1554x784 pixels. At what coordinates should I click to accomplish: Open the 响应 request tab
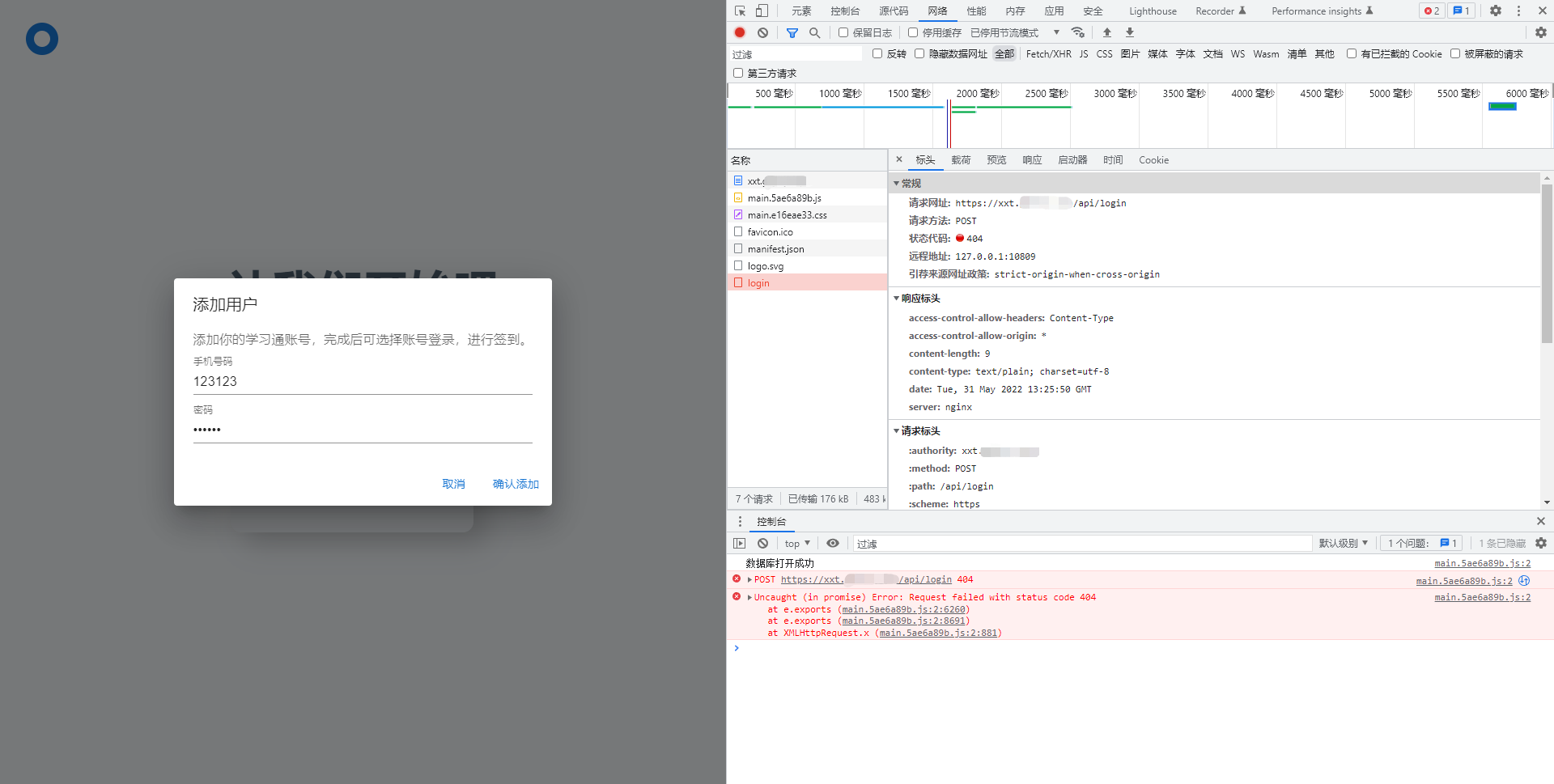(1032, 160)
